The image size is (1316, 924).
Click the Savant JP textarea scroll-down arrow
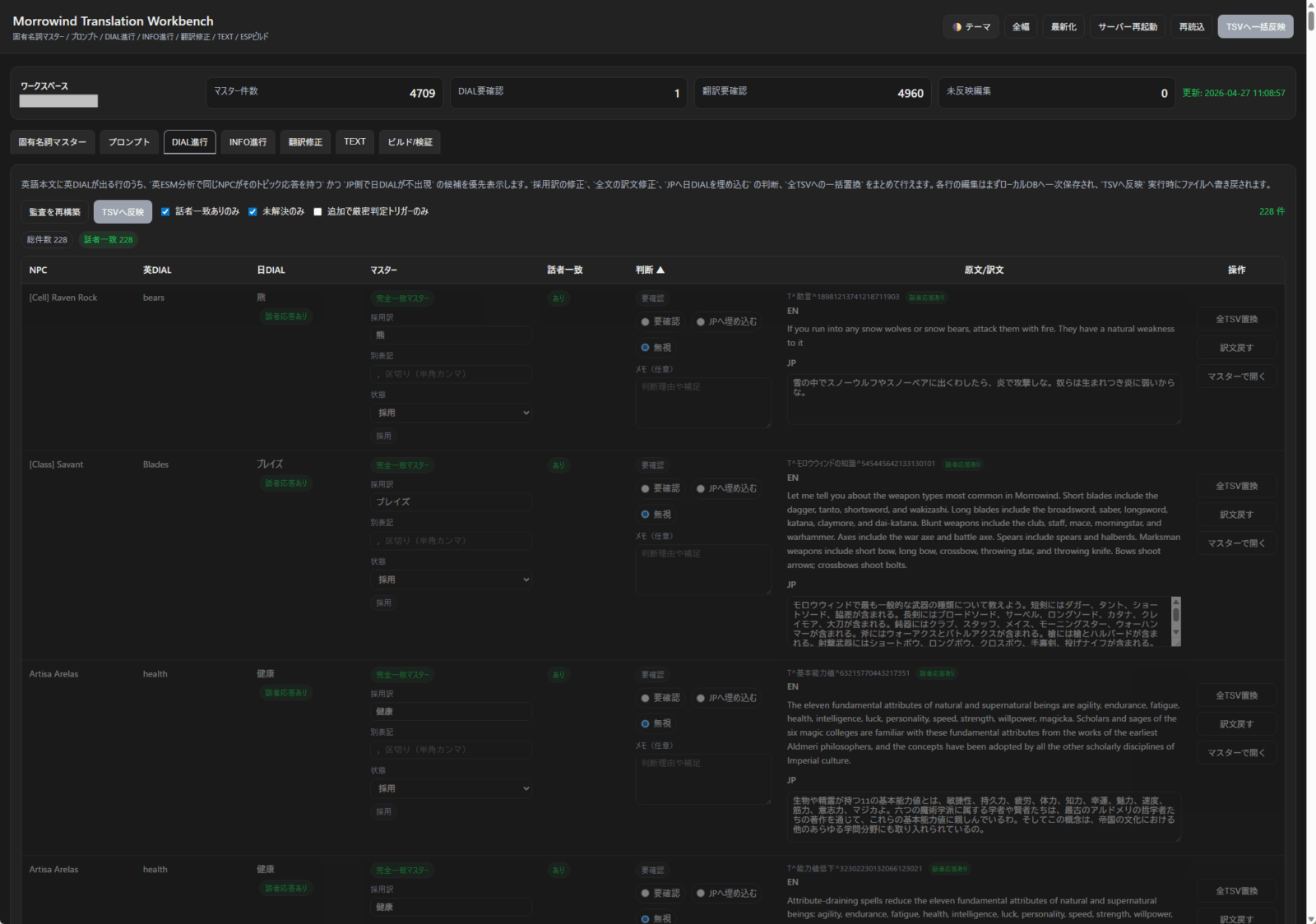point(1175,633)
